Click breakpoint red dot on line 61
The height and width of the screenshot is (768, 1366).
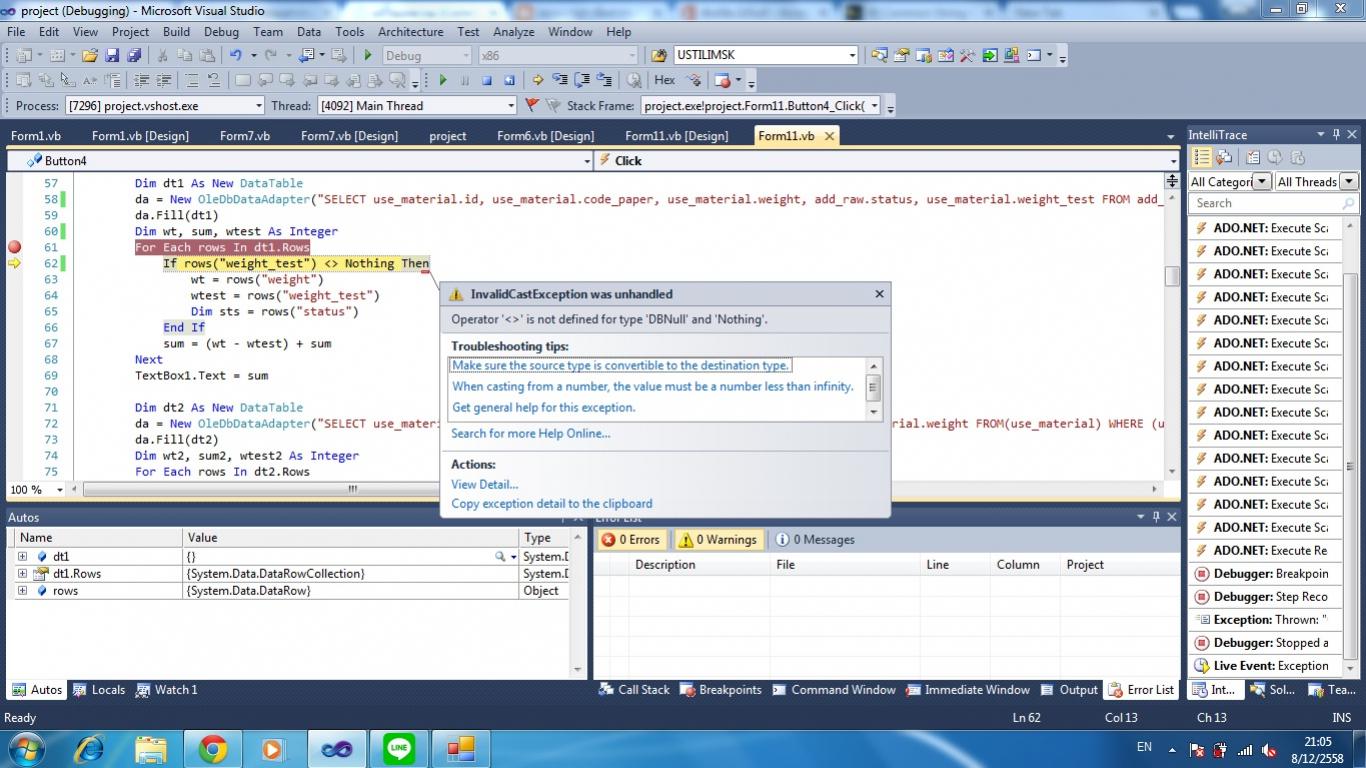pyautogui.click(x=14, y=247)
